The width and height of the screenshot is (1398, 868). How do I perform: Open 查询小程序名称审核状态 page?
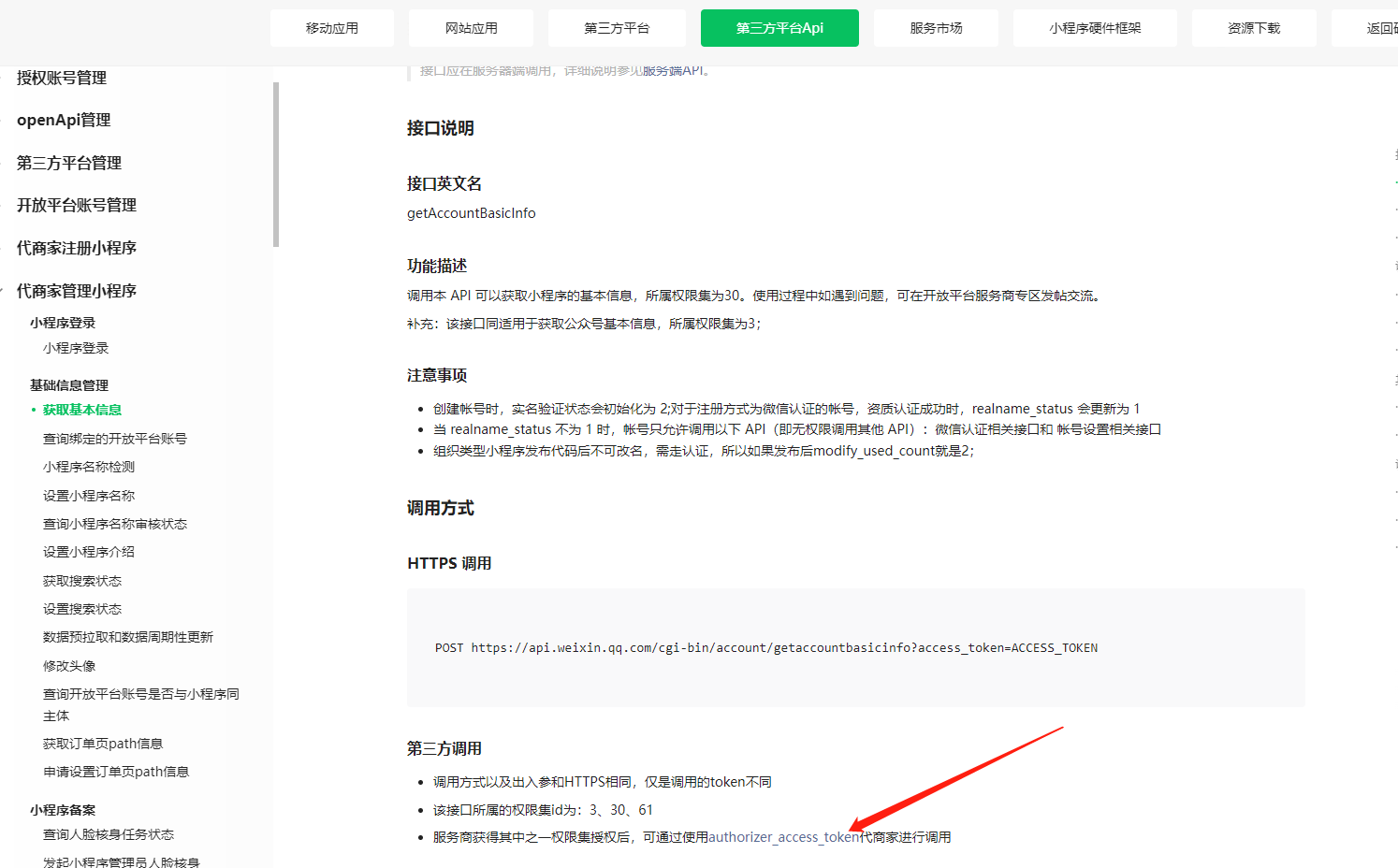(x=115, y=524)
